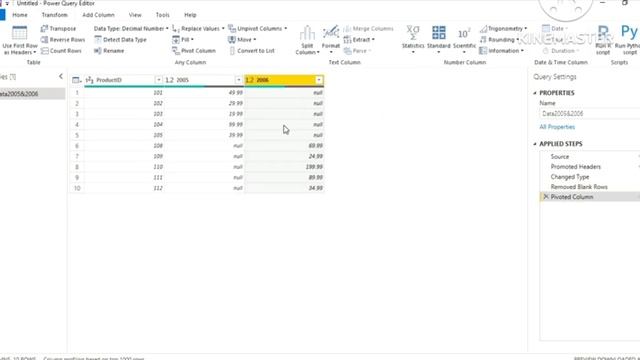The image size is (640, 360).
Task: Choose the Rename column command
Action: point(109,51)
